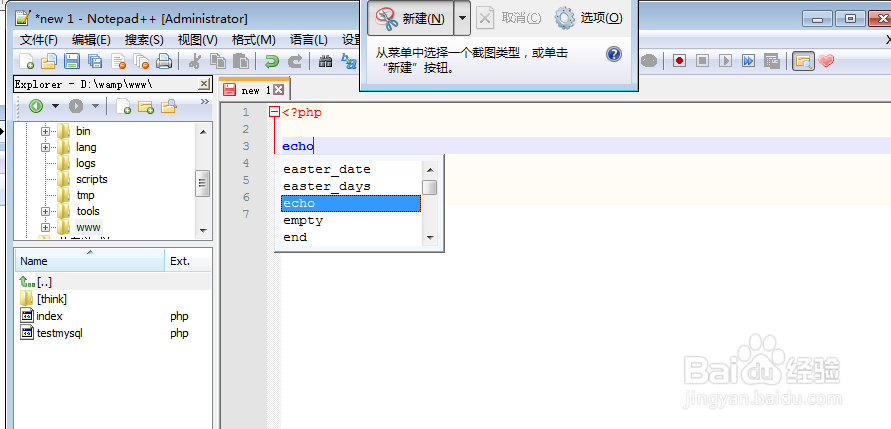Image resolution: width=891 pixels, height=429 pixels.
Task: Click 新建(N) in Snipping Tool
Action: click(410, 18)
